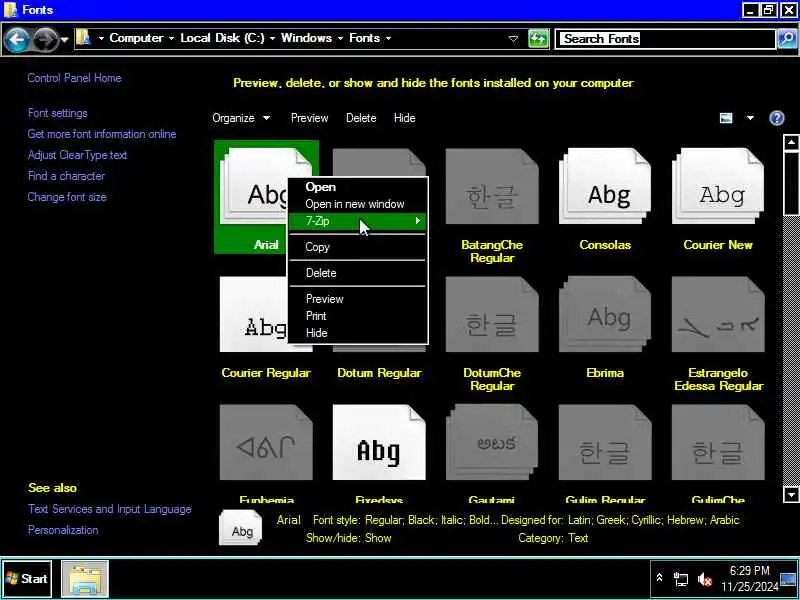Select the Courier Regular font icon

[x=254, y=314]
